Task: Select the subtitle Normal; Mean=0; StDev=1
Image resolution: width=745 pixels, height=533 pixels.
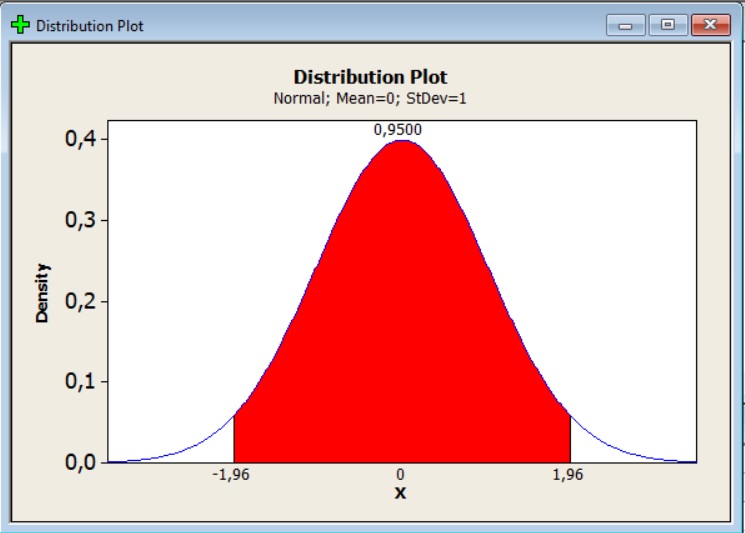Action: 370,98
